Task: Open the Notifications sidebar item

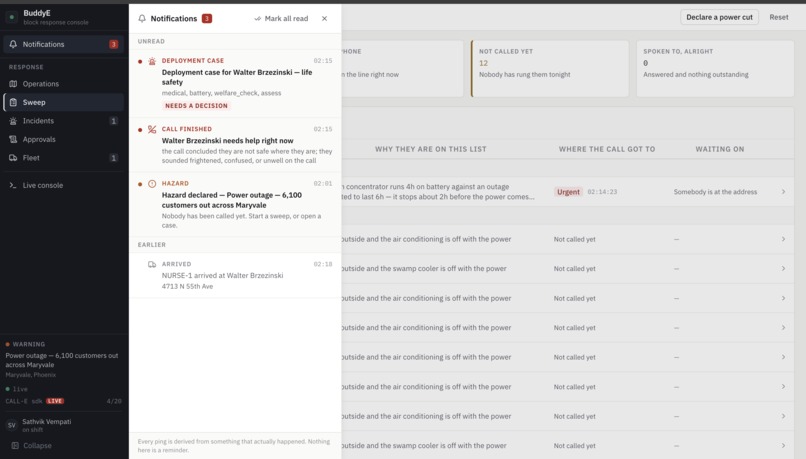Action: [x=64, y=44]
